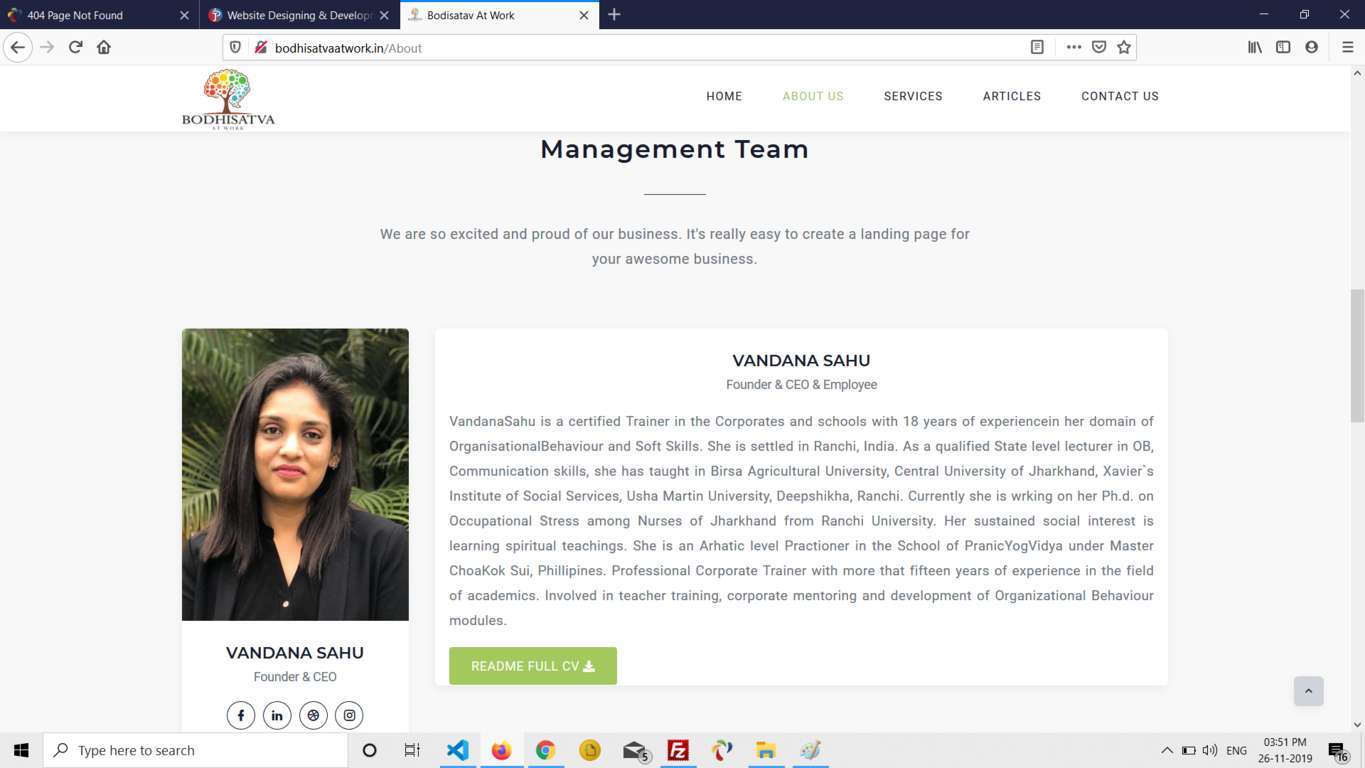
Task: Show hidden system tray icons
Action: coord(1166,750)
